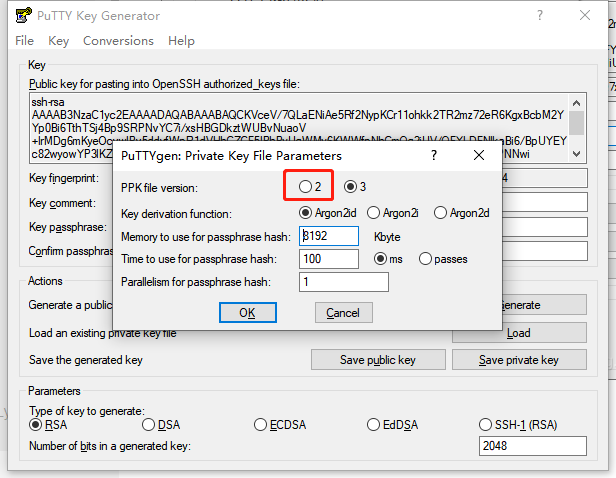Click public key scrollbar down arrow
Screen dimensions: 616x478
[x=576, y=154]
